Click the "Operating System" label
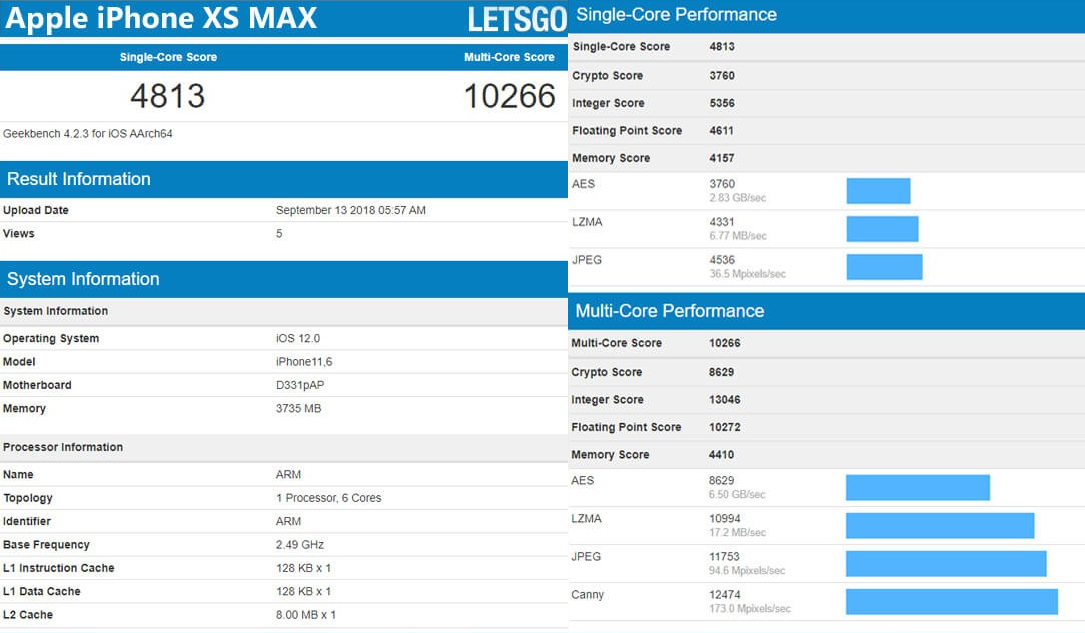Screen dimensions: 1085x633 tap(51, 338)
